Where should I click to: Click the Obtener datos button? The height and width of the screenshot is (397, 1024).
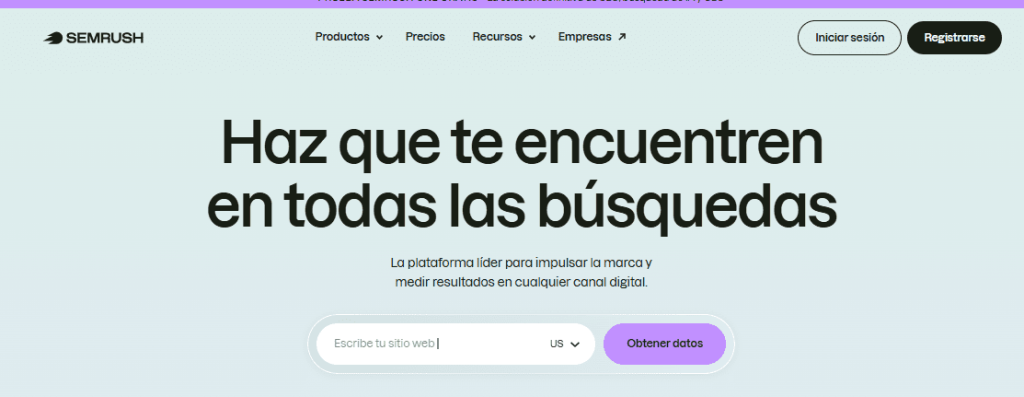[664, 343]
